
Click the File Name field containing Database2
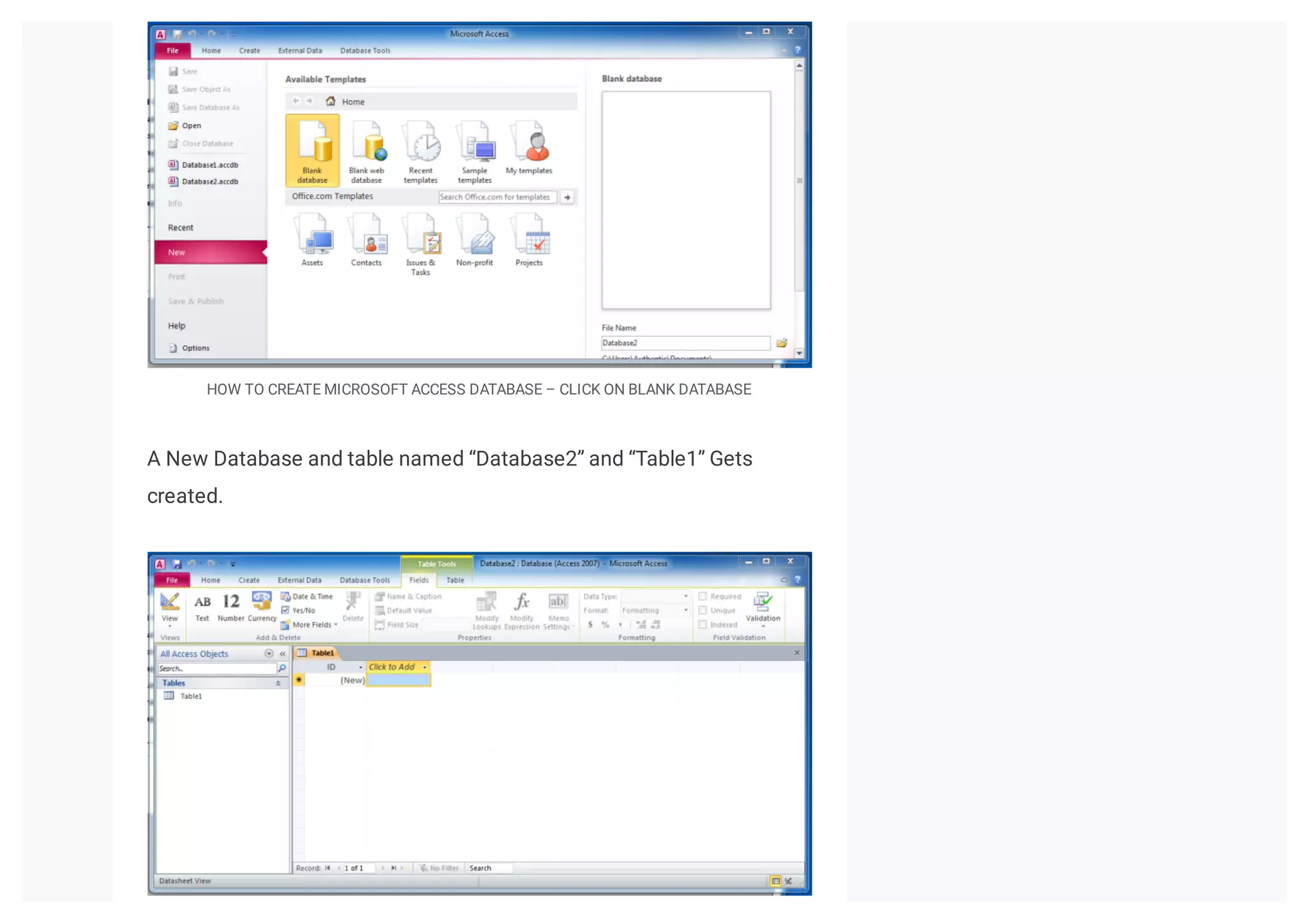coord(685,343)
